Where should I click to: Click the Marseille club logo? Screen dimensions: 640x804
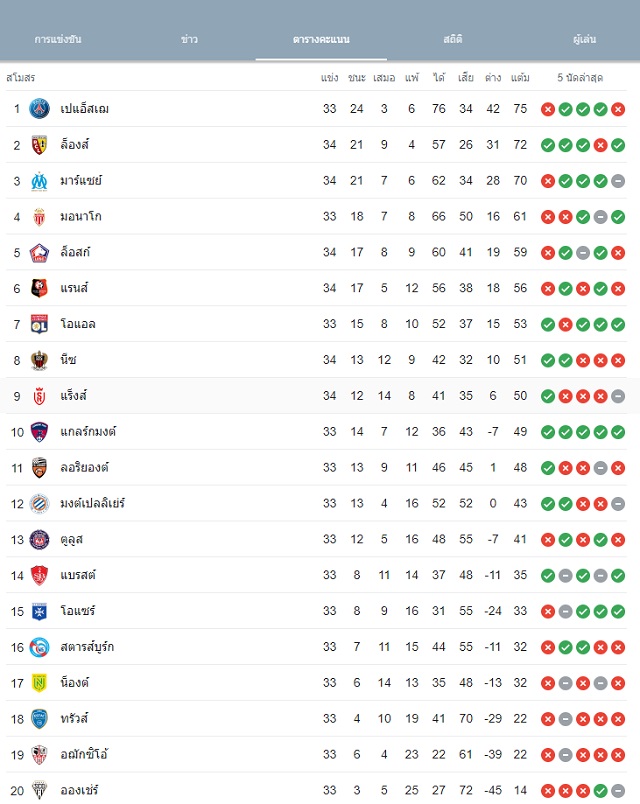[39, 181]
